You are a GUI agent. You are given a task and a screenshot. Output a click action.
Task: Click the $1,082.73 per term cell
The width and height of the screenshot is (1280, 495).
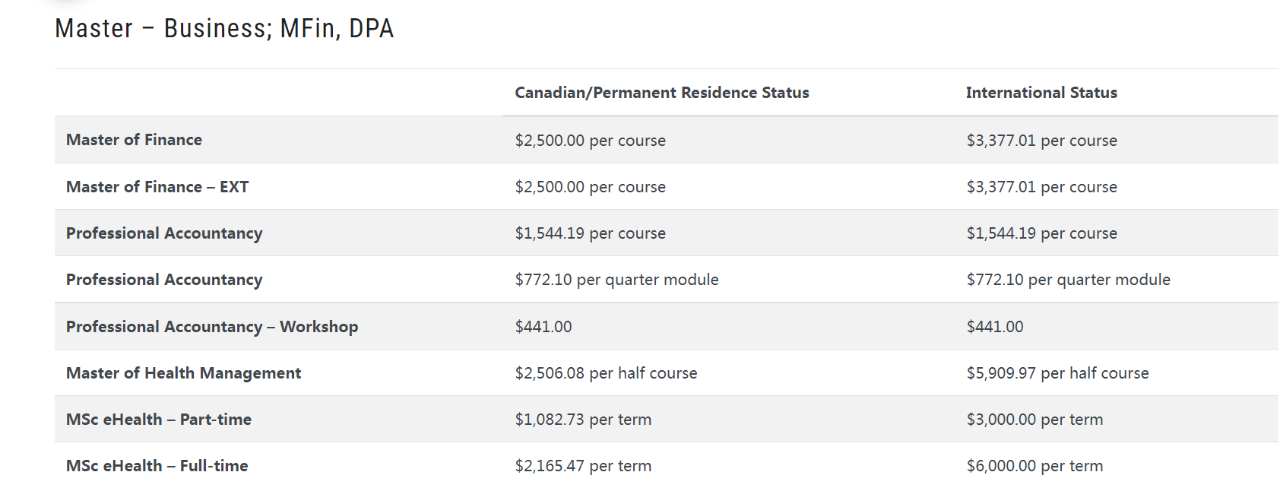click(583, 420)
